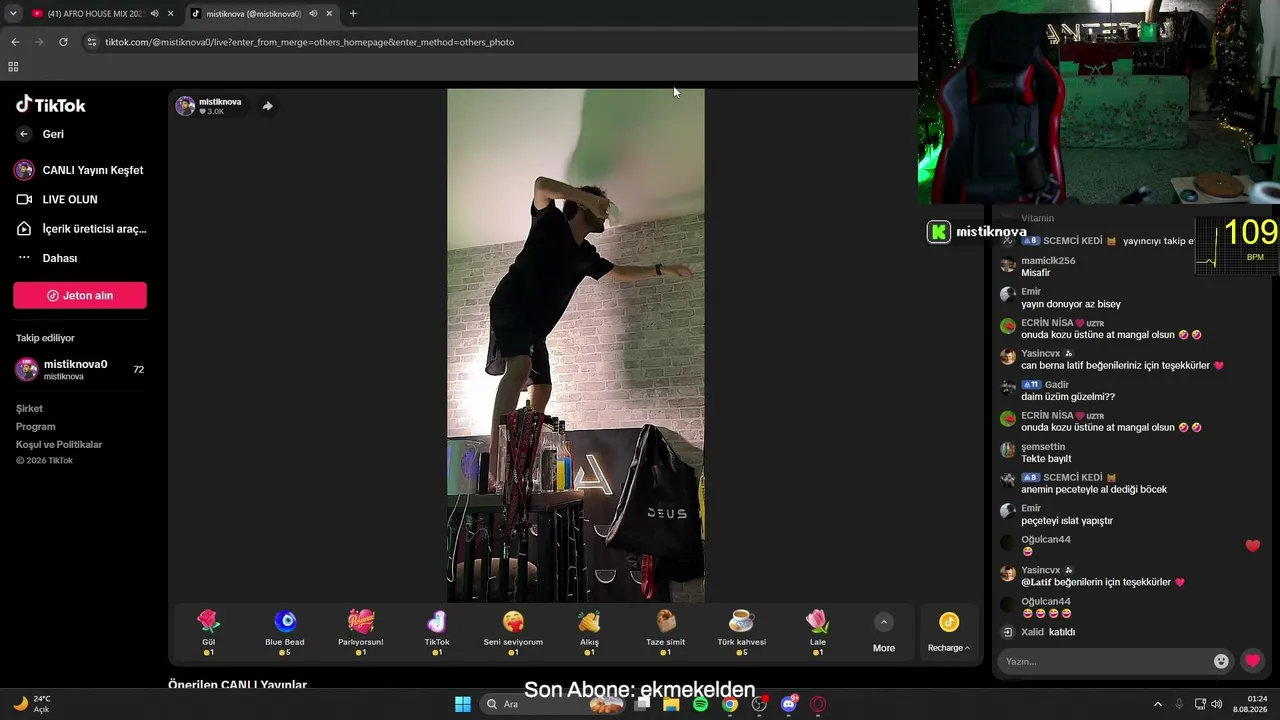Mute the mistiknova tab audio
Image resolution: width=1280 pixels, height=720 pixels.
click(x=312, y=14)
